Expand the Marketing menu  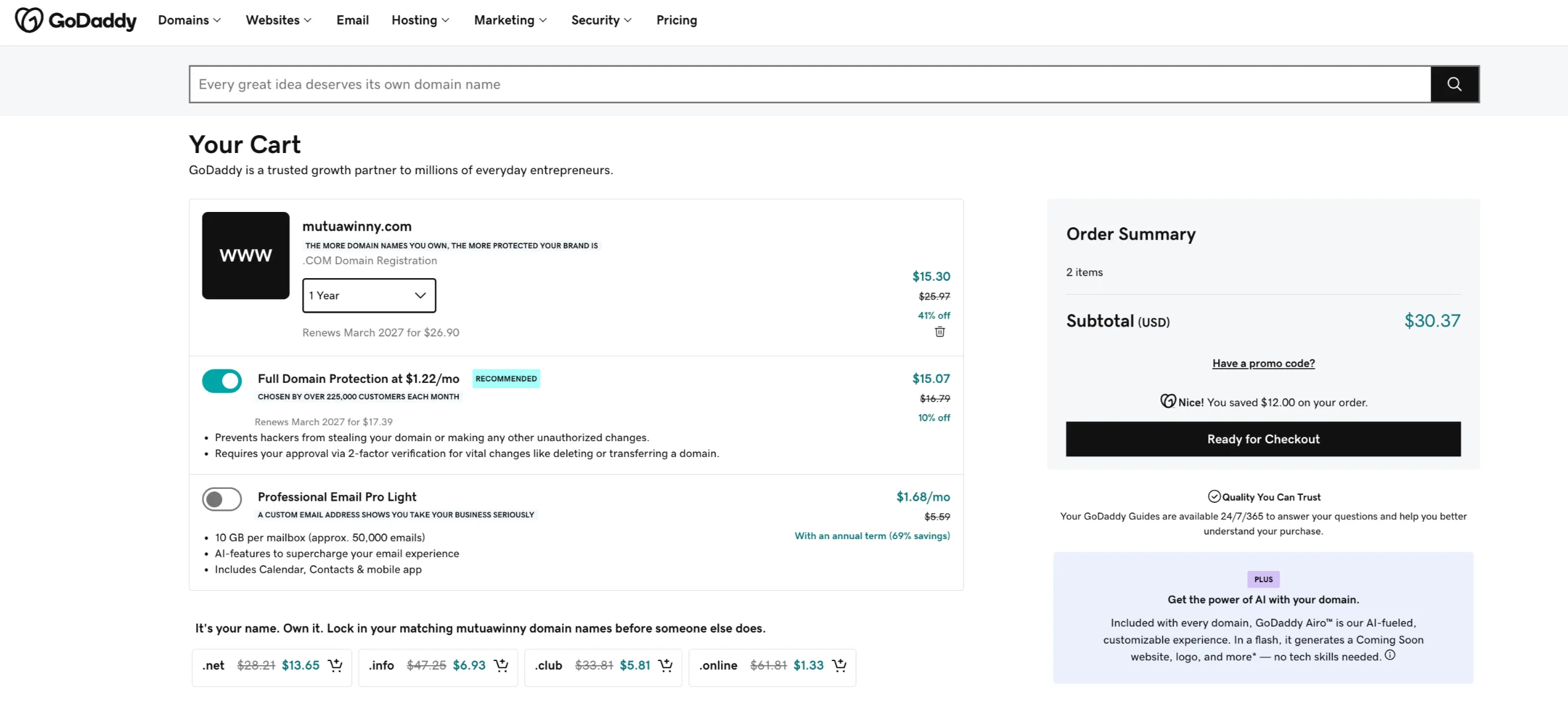tap(510, 20)
